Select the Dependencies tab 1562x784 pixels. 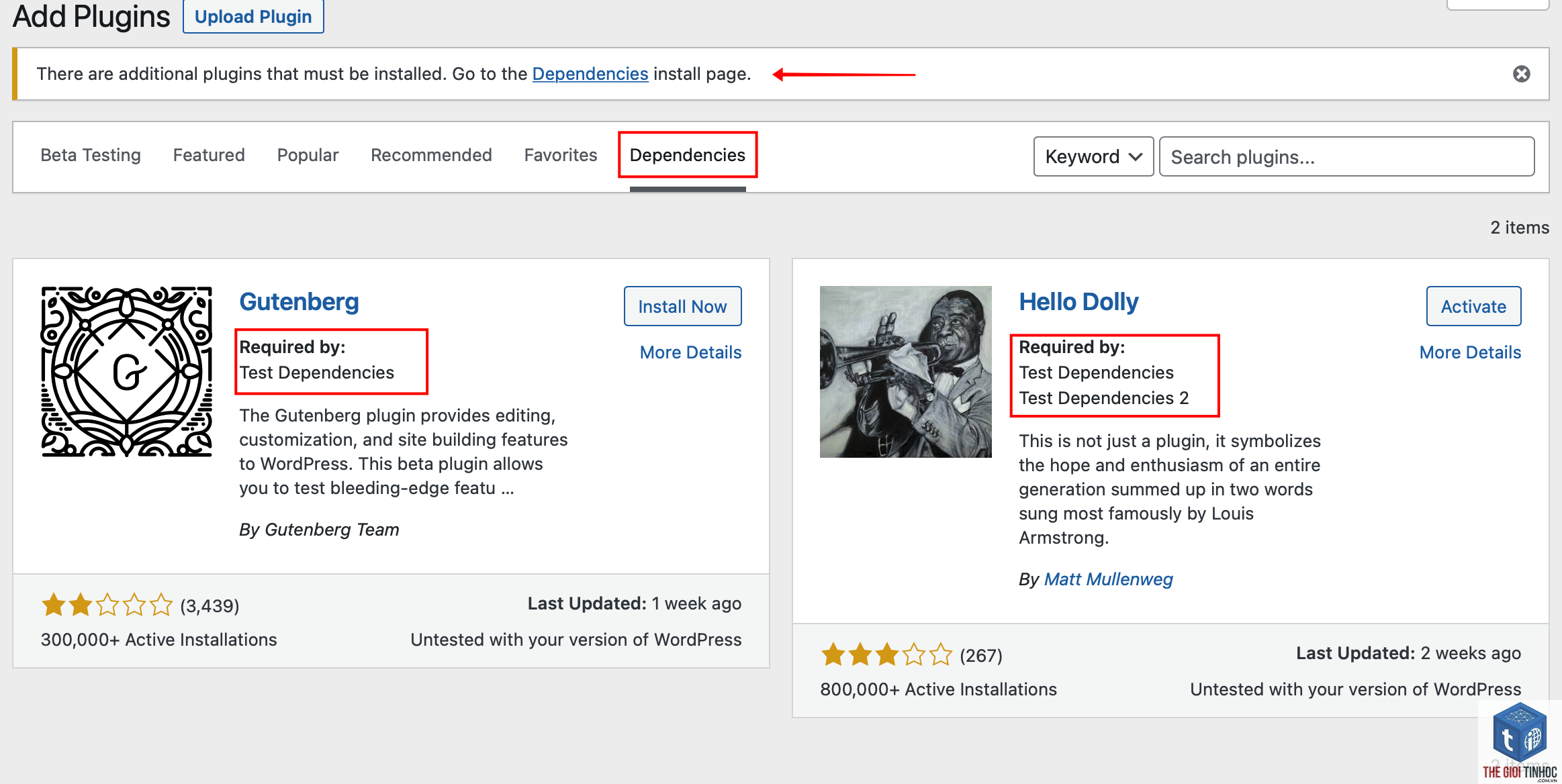687,155
